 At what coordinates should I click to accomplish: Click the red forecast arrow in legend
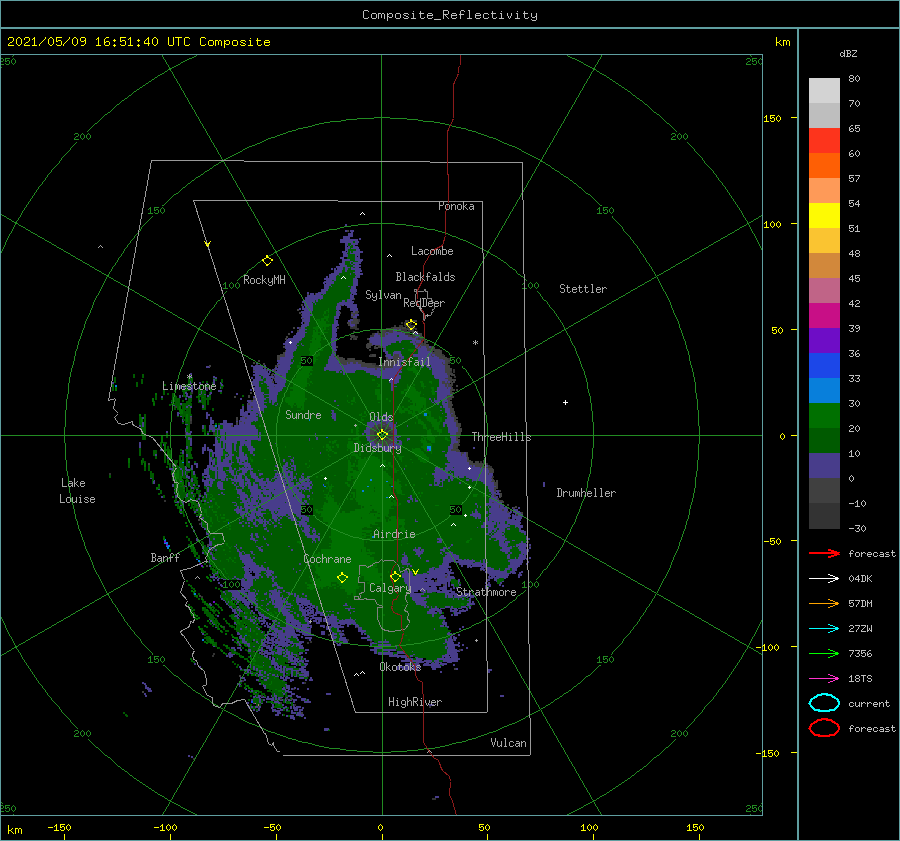click(x=824, y=553)
